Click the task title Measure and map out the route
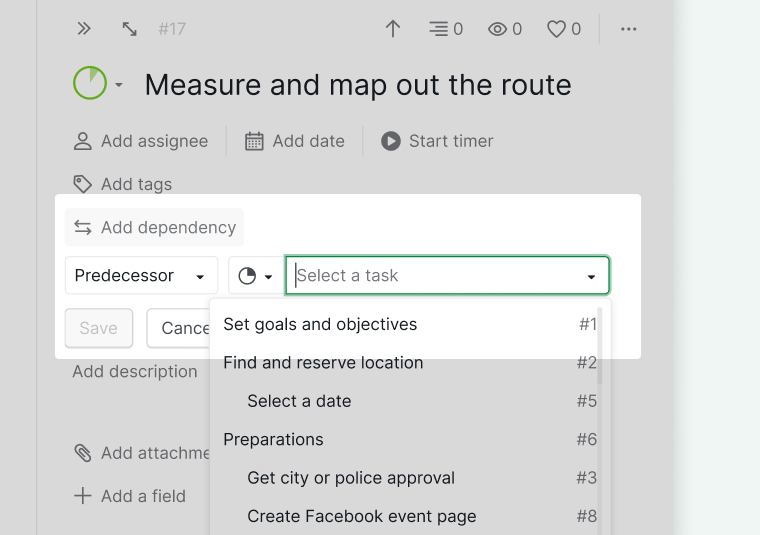 [x=358, y=85]
